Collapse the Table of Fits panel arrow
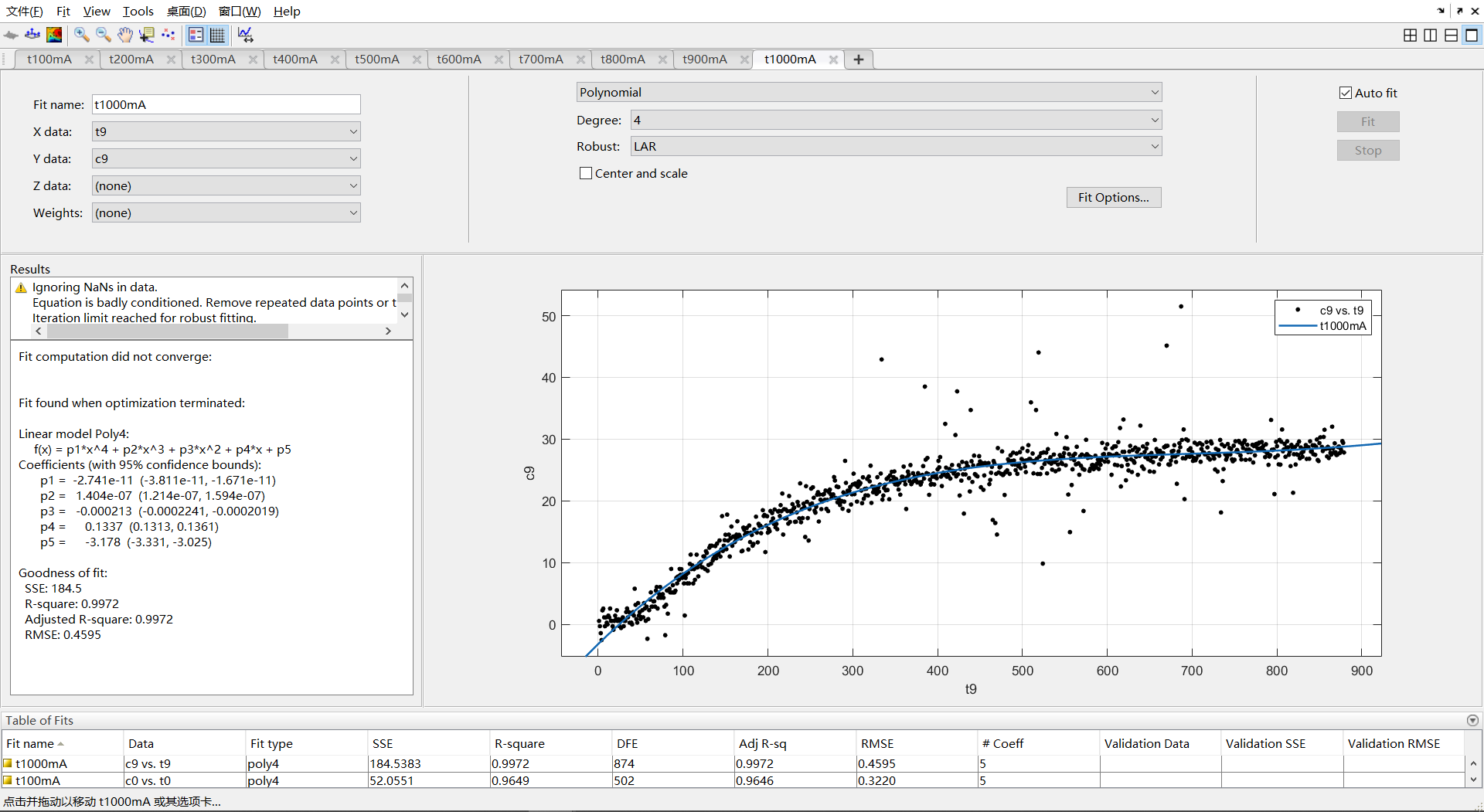The height and width of the screenshot is (812, 1484). (x=1472, y=720)
